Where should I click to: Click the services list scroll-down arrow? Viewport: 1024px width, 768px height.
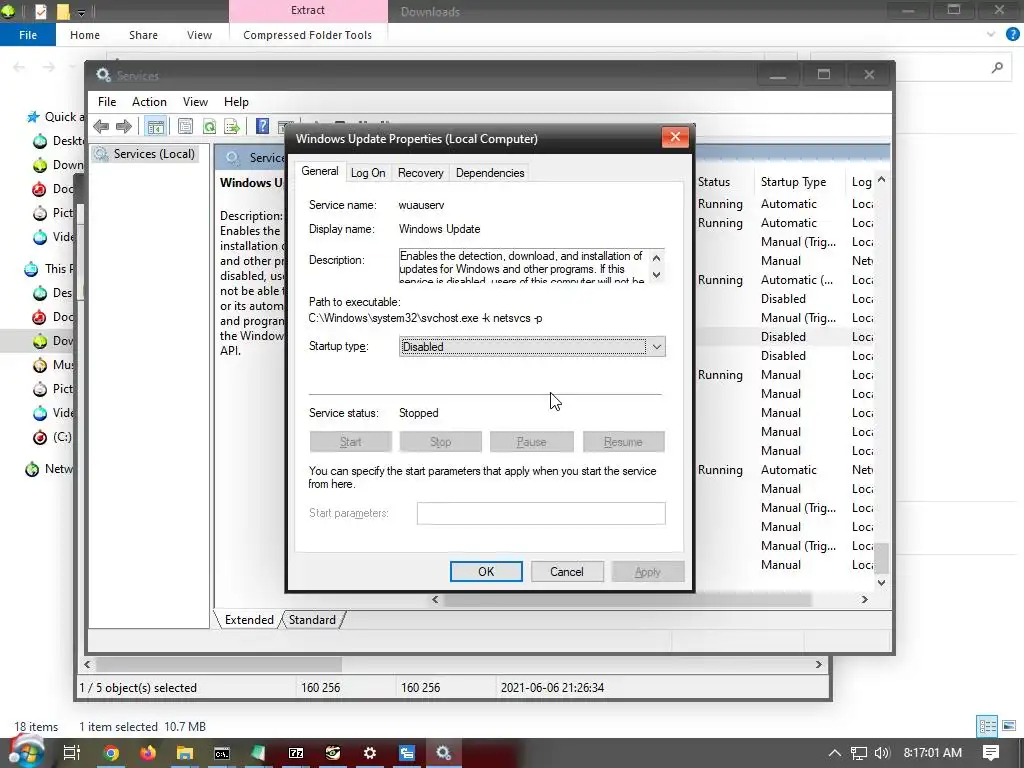(882, 583)
